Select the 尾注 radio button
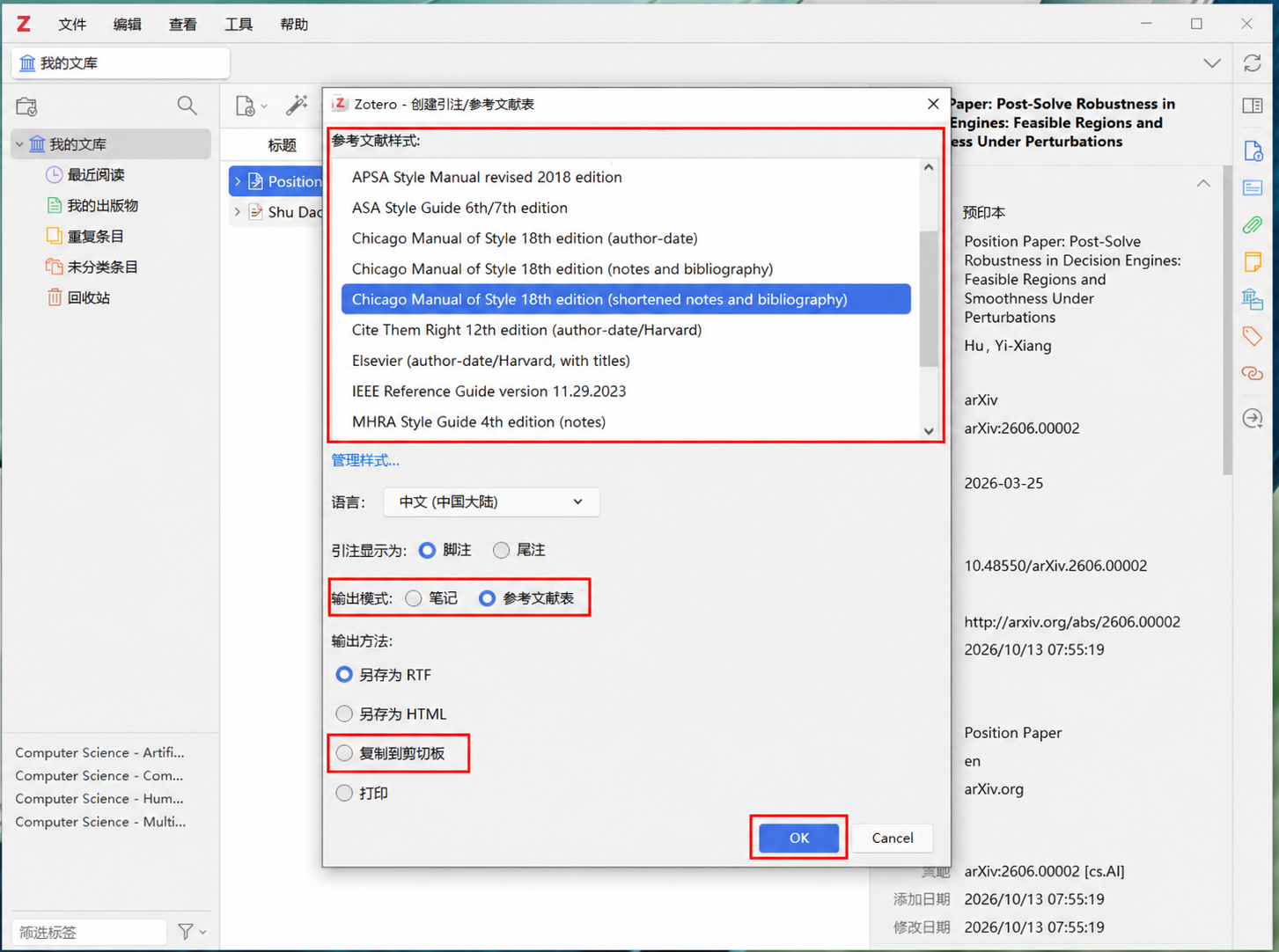The width and height of the screenshot is (1279, 952). click(x=501, y=550)
